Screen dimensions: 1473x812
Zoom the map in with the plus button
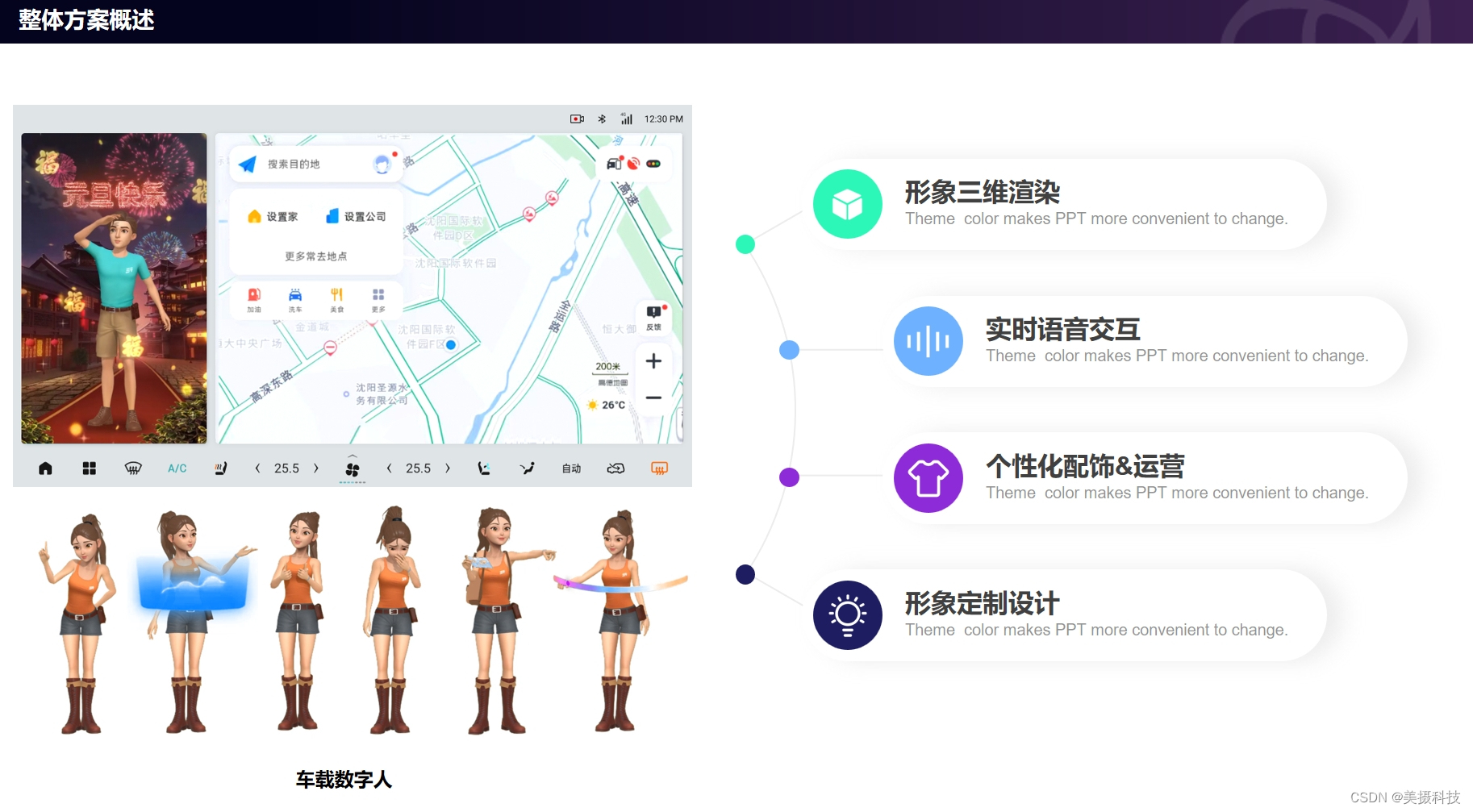[x=653, y=361]
